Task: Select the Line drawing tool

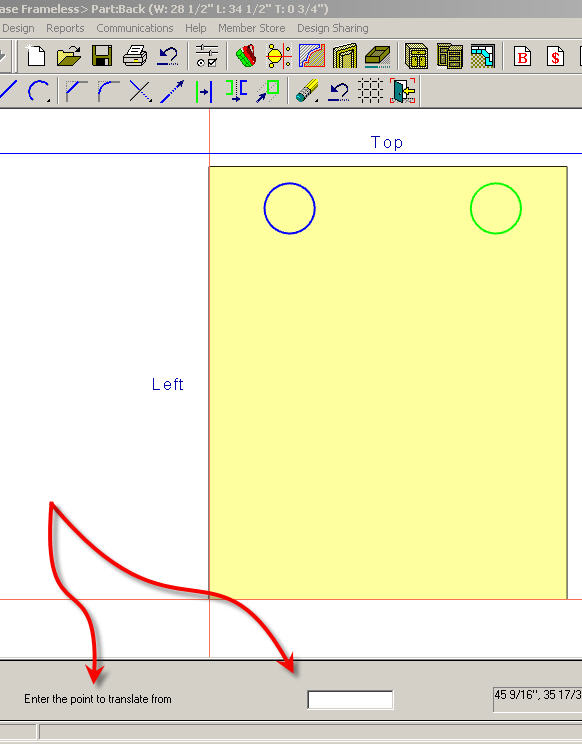Action: tap(8, 90)
